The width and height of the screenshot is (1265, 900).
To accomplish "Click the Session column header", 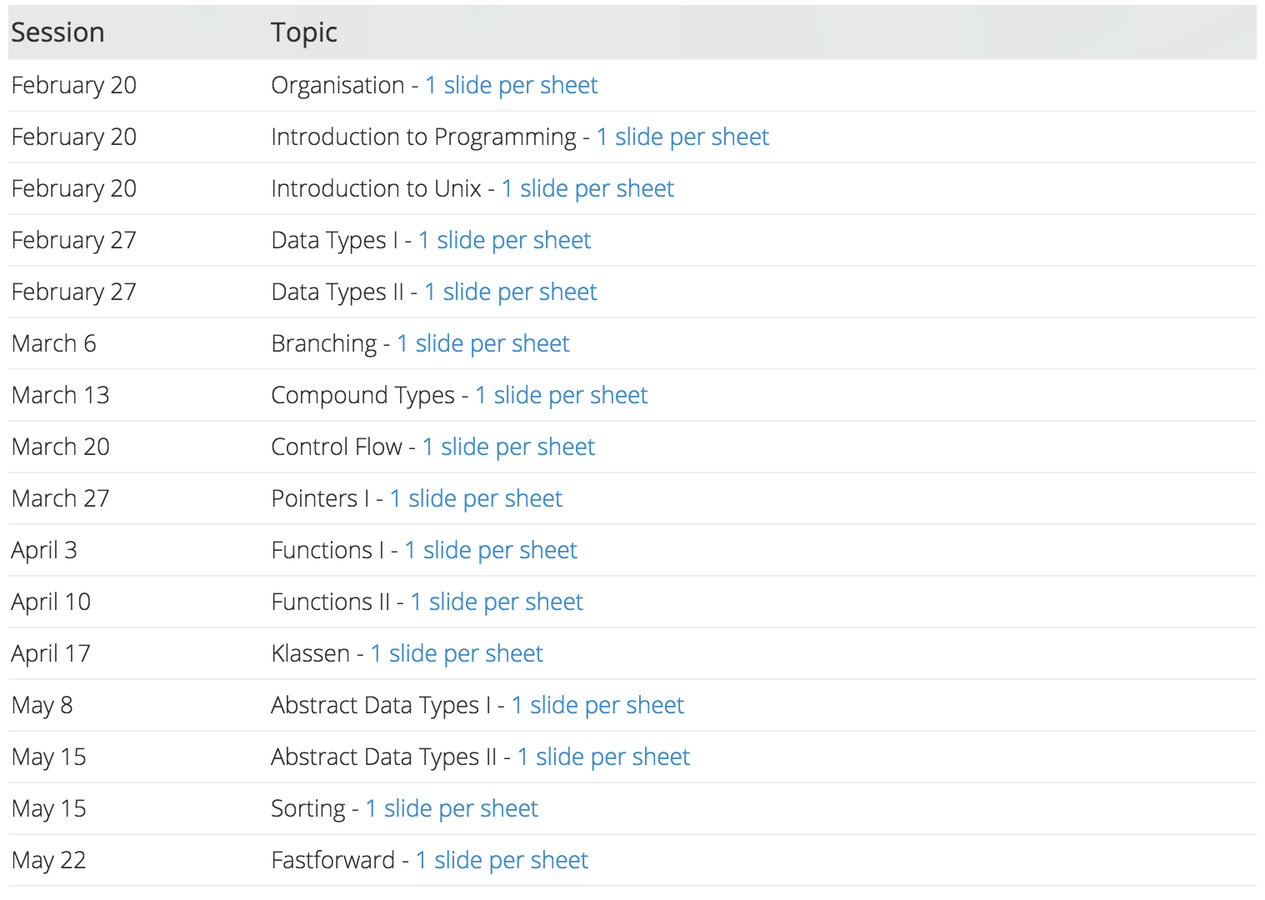I will 58,32.
